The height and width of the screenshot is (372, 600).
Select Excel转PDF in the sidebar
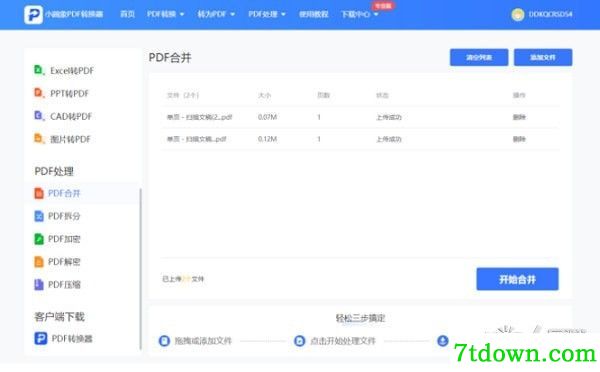pos(64,70)
